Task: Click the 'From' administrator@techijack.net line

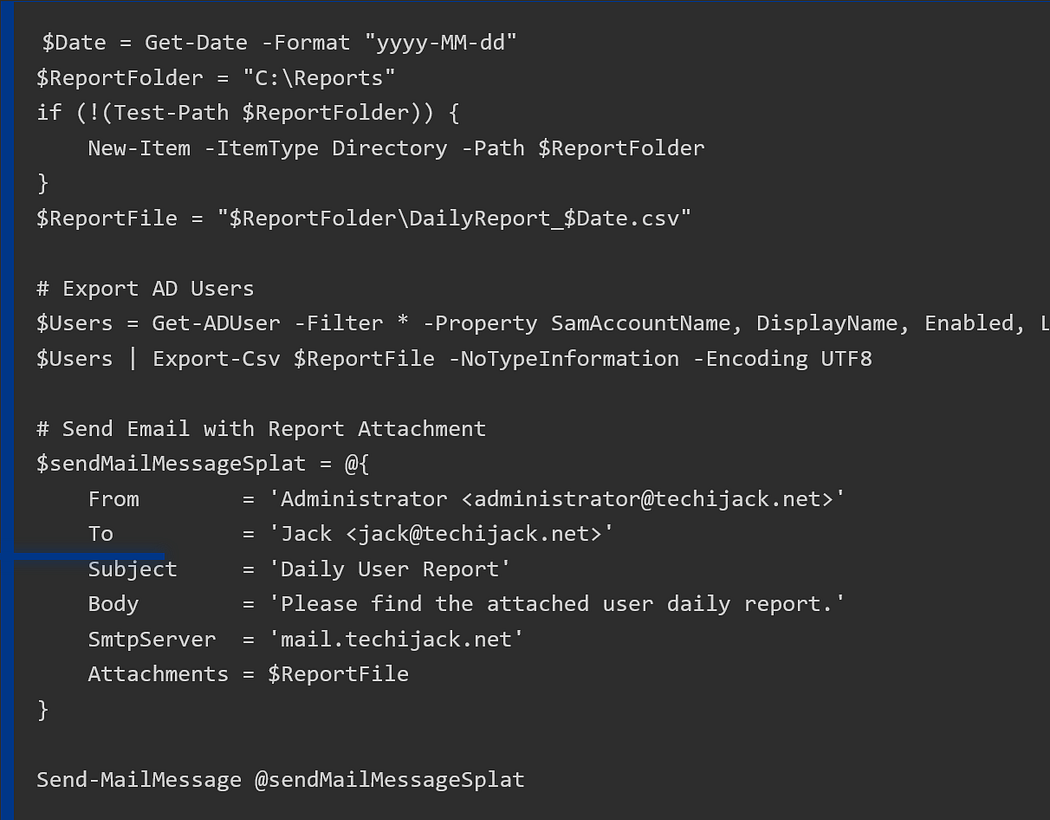Action: coord(467,499)
